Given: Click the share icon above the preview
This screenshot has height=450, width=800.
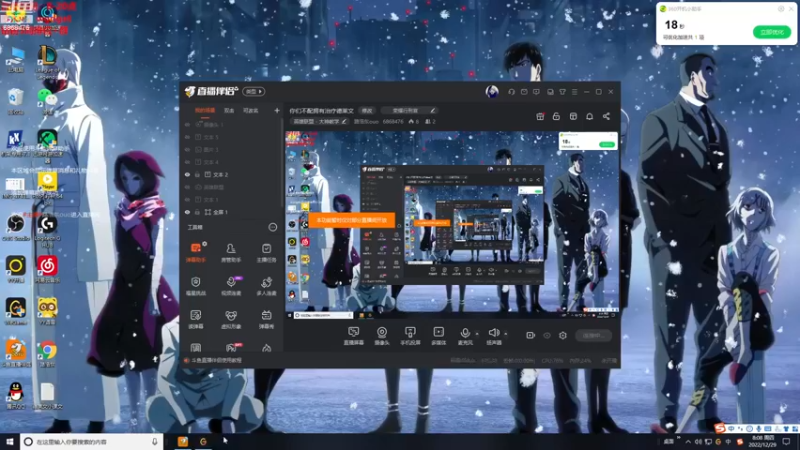Looking at the screenshot, I should point(606,116).
